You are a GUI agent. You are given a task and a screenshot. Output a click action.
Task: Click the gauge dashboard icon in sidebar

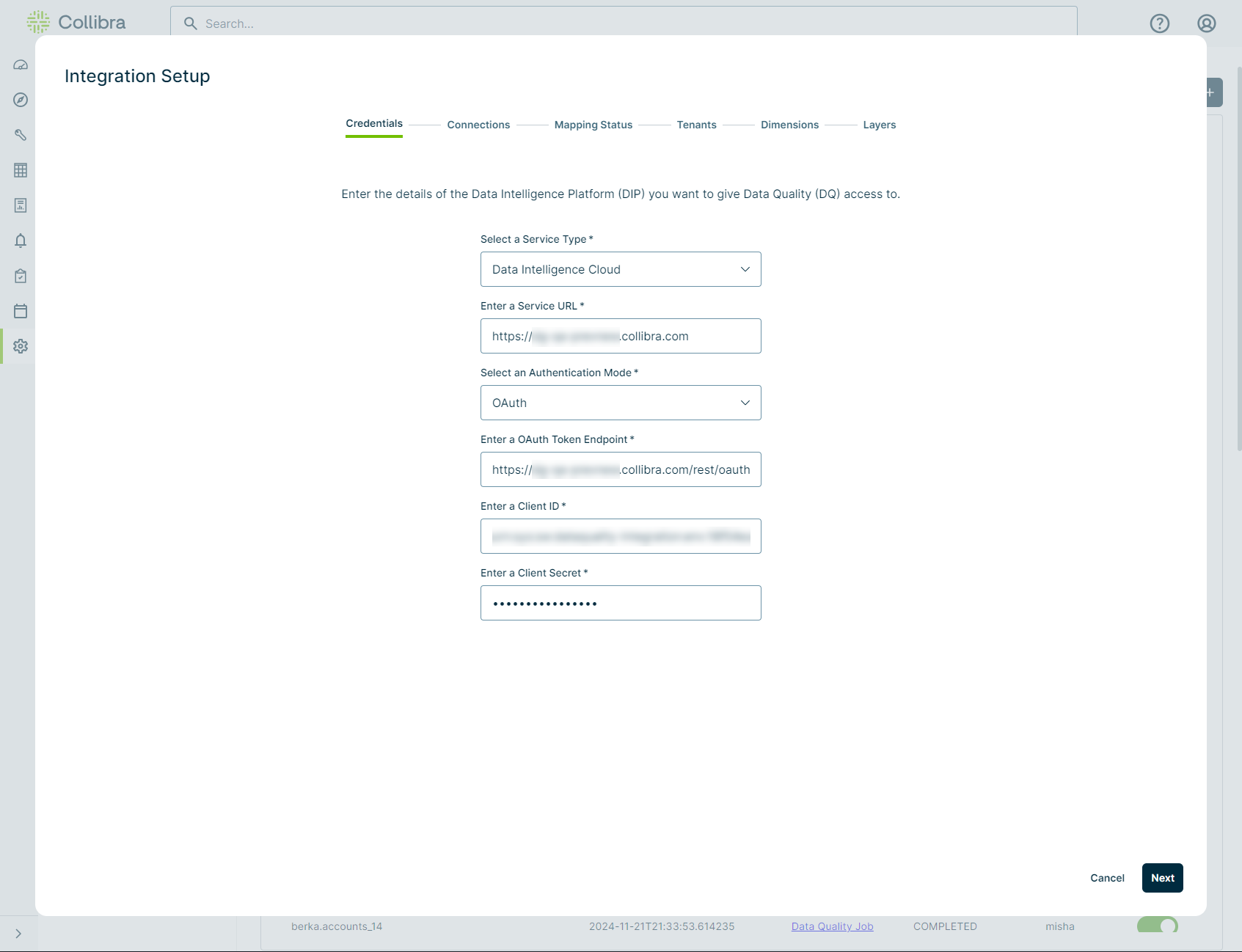coord(21,65)
